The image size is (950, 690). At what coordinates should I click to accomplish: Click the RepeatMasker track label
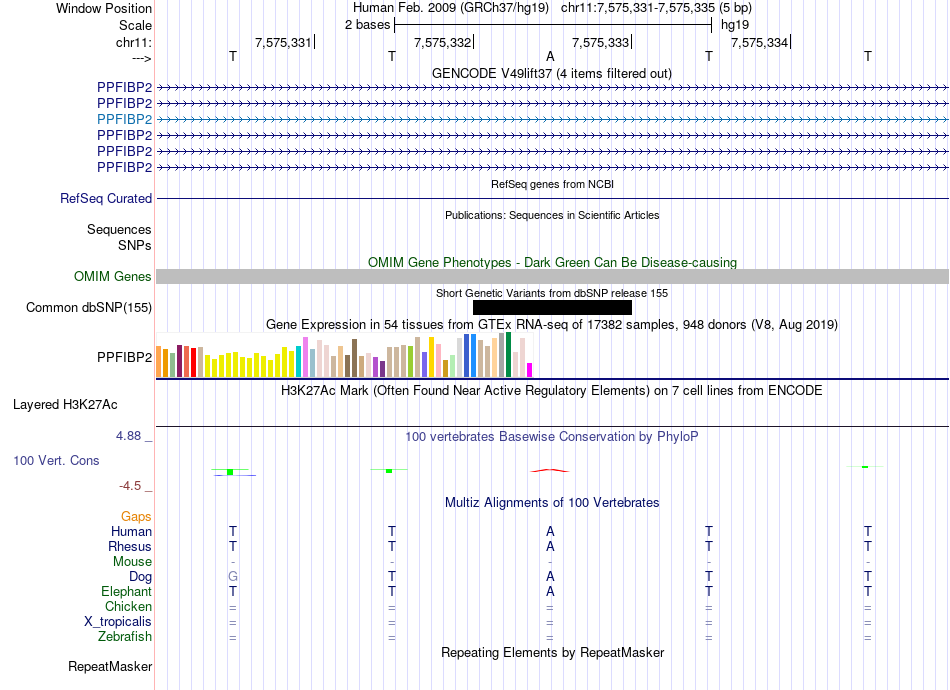point(110,666)
